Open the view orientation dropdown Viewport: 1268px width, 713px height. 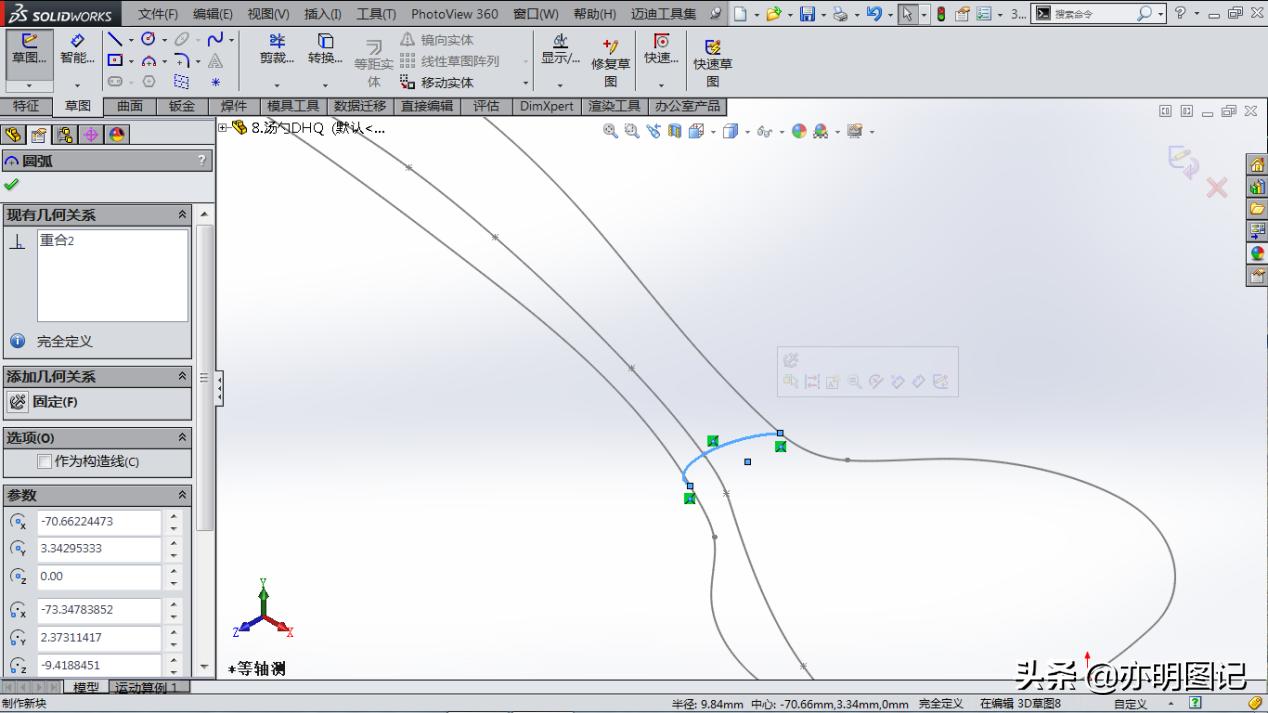(x=713, y=131)
